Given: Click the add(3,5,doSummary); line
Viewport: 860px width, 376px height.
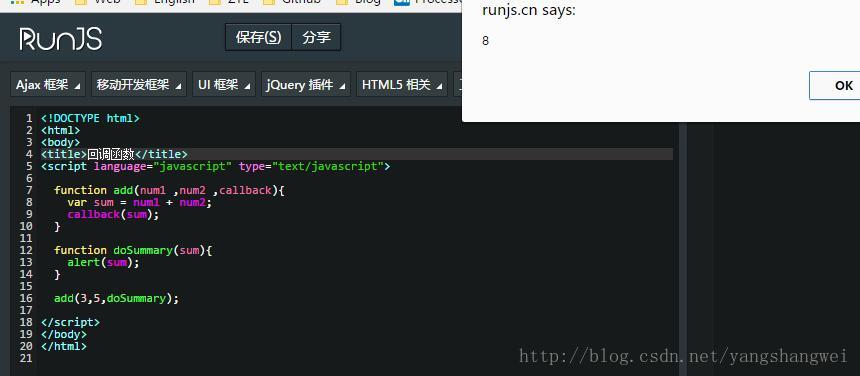Looking at the screenshot, I should pos(116,299).
